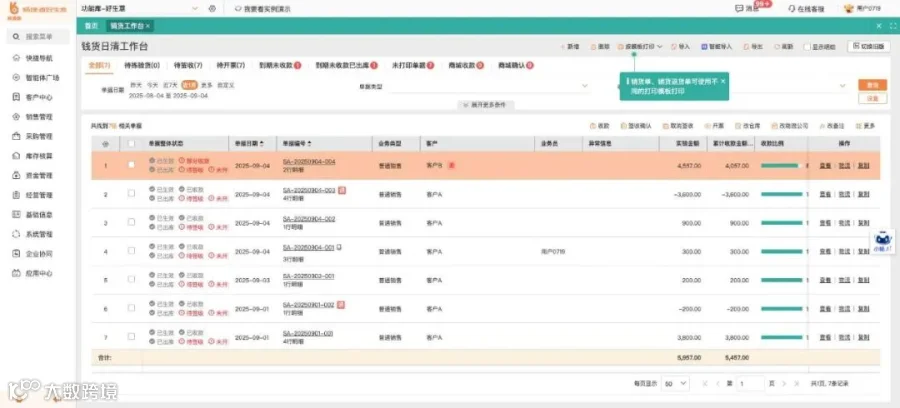Open the 每页显示 page size dropdown
Image resolution: width=900 pixels, height=408 pixels.
[676, 383]
